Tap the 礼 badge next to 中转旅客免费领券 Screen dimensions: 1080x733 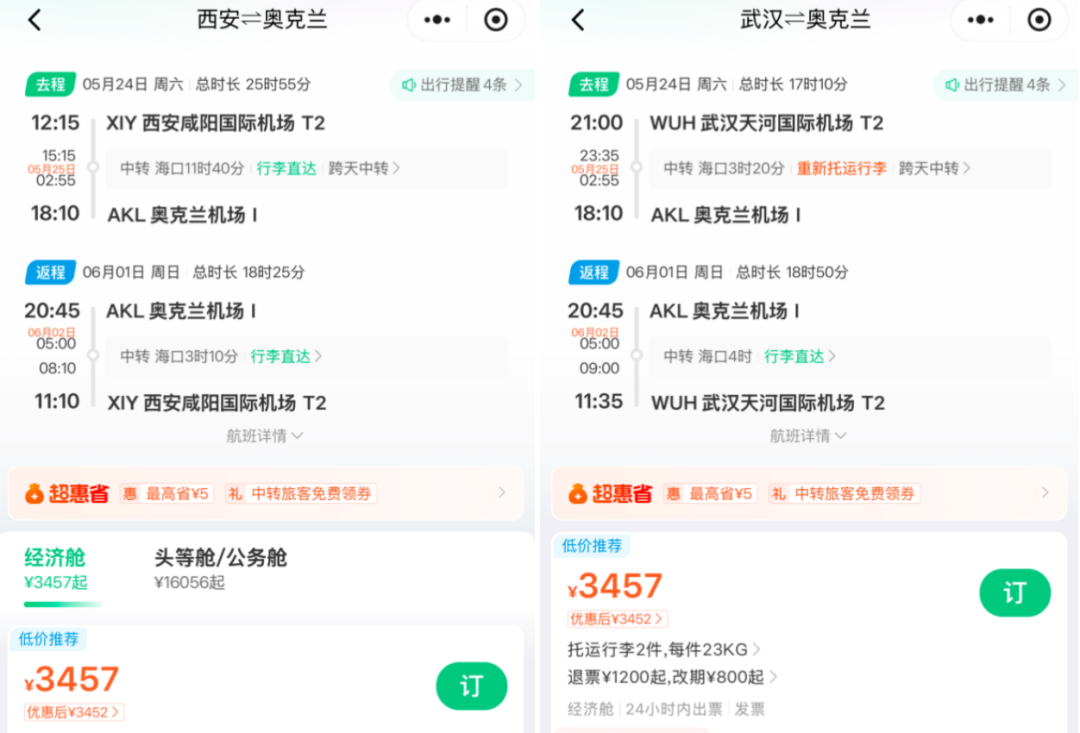[236, 493]
